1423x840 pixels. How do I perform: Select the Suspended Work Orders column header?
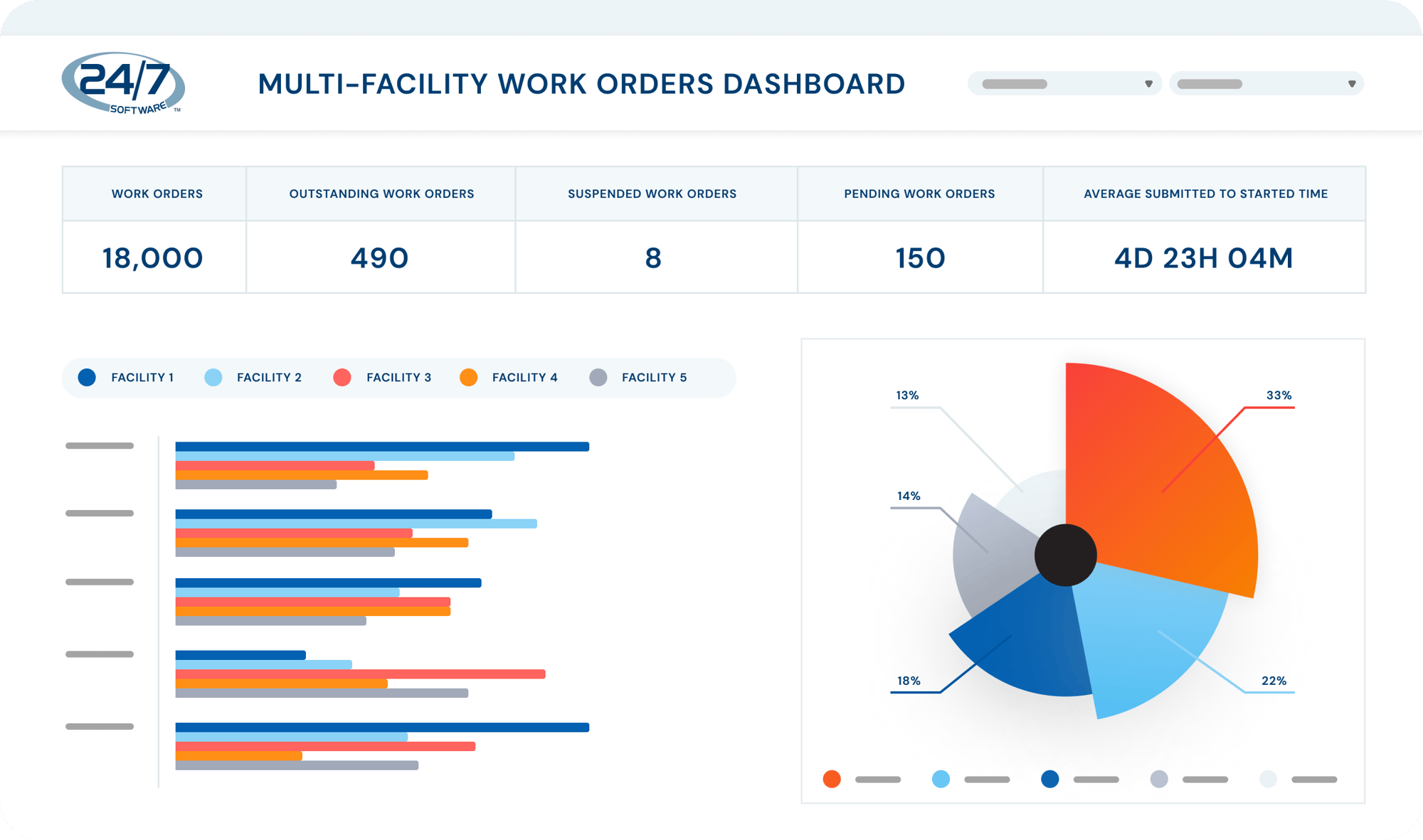(652, 193)
